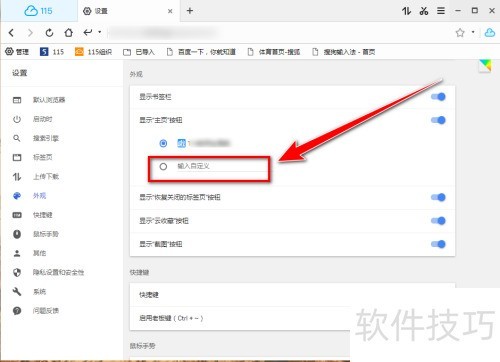This screenshot has height=362, width=500.
Task: Select 外观 in settings sidebar
Action: (x=39, y=196)
